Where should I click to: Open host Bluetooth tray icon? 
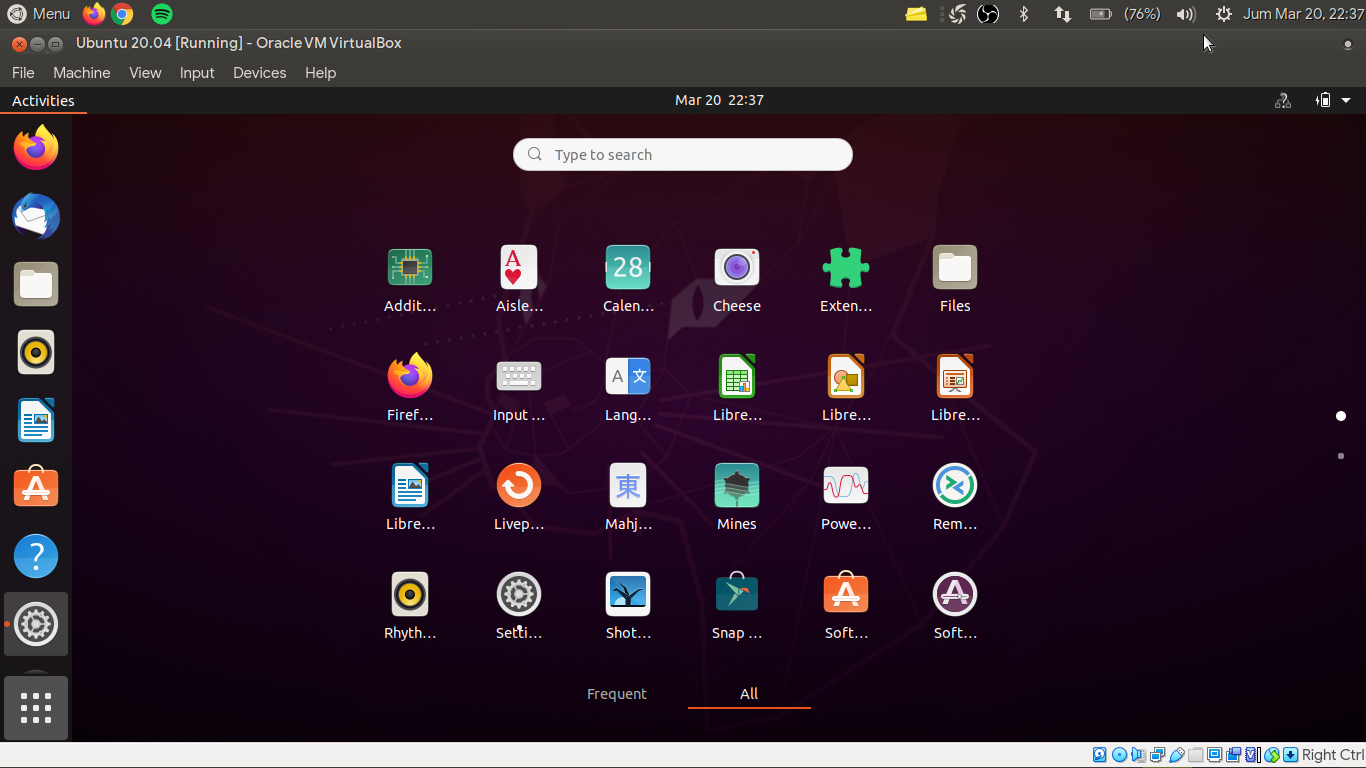pyautogui.click(x=1024, y=14)
